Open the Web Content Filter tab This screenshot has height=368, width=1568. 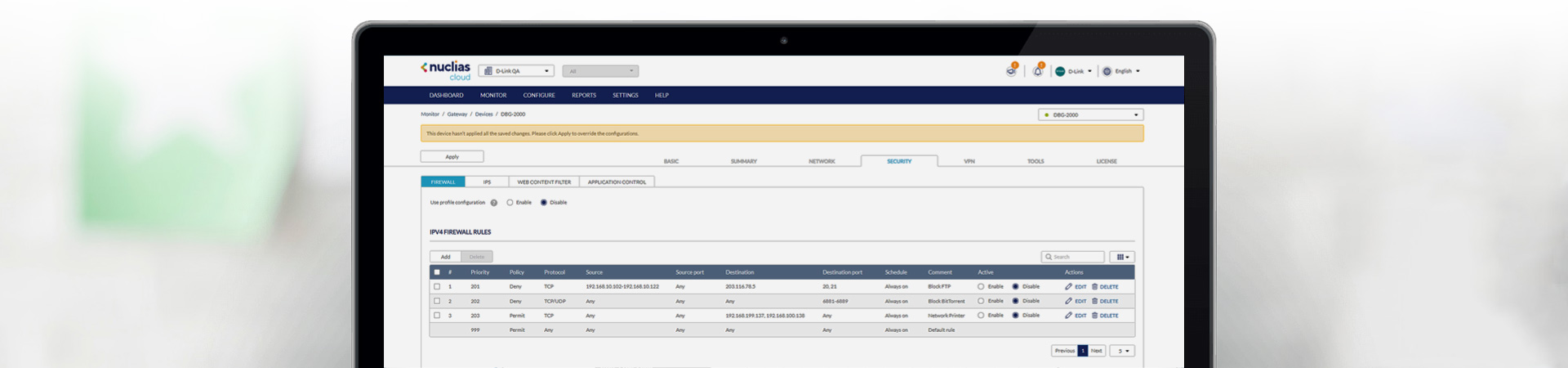pyautogui.click(x=544, y=182)
